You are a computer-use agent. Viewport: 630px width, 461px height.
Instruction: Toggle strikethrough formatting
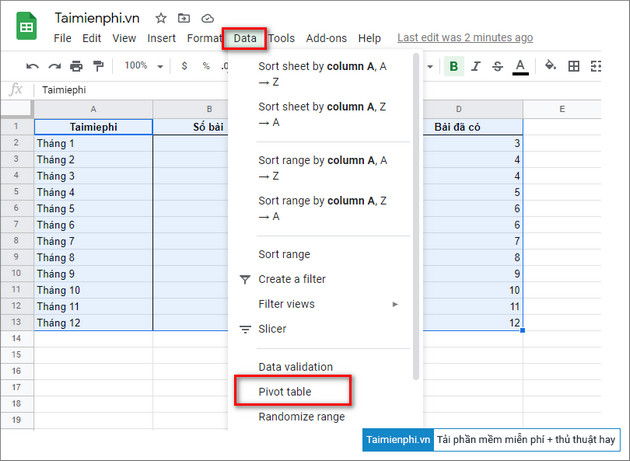(497, 66)
